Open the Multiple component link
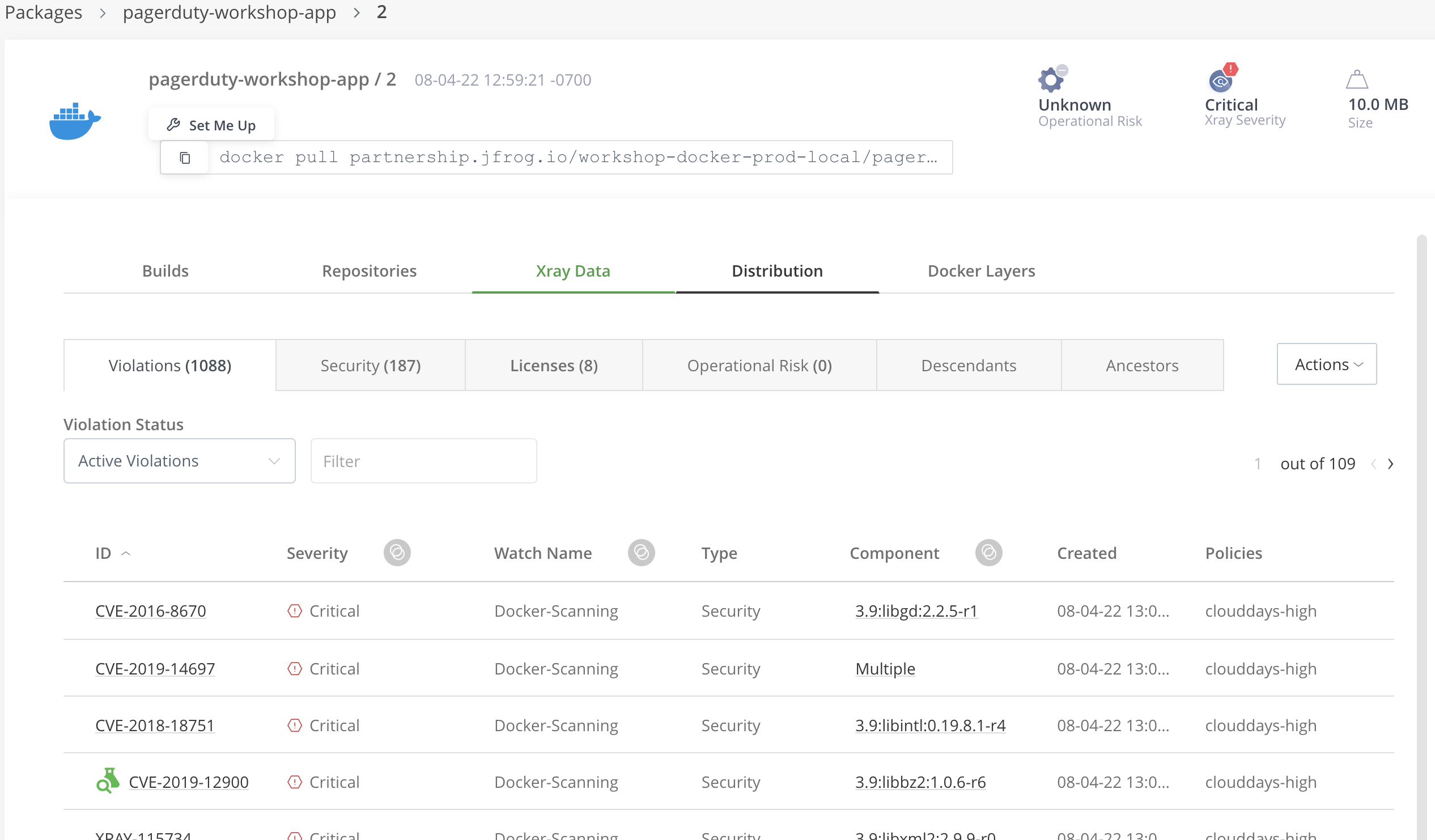The image size is (1435, 840). click(x=885, y=668)
